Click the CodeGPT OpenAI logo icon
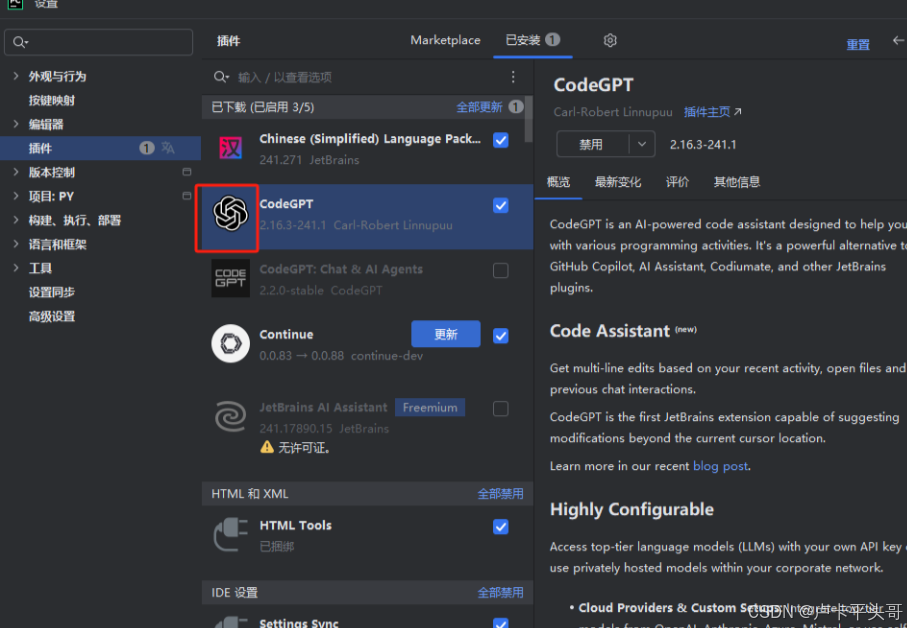The height and width of the screenshot is (628, 907). (230, 214)
